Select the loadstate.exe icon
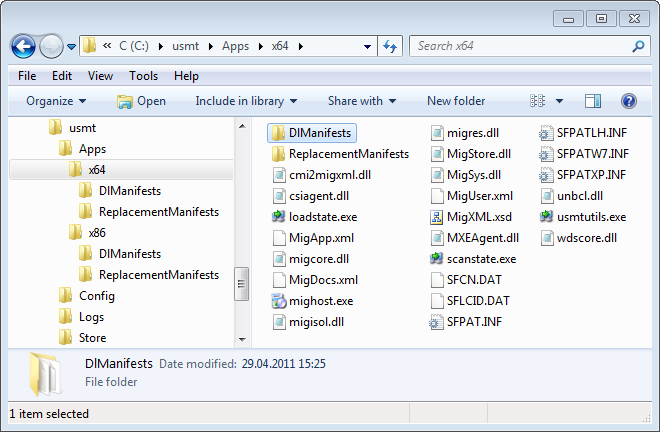 [x=278, y=216]
